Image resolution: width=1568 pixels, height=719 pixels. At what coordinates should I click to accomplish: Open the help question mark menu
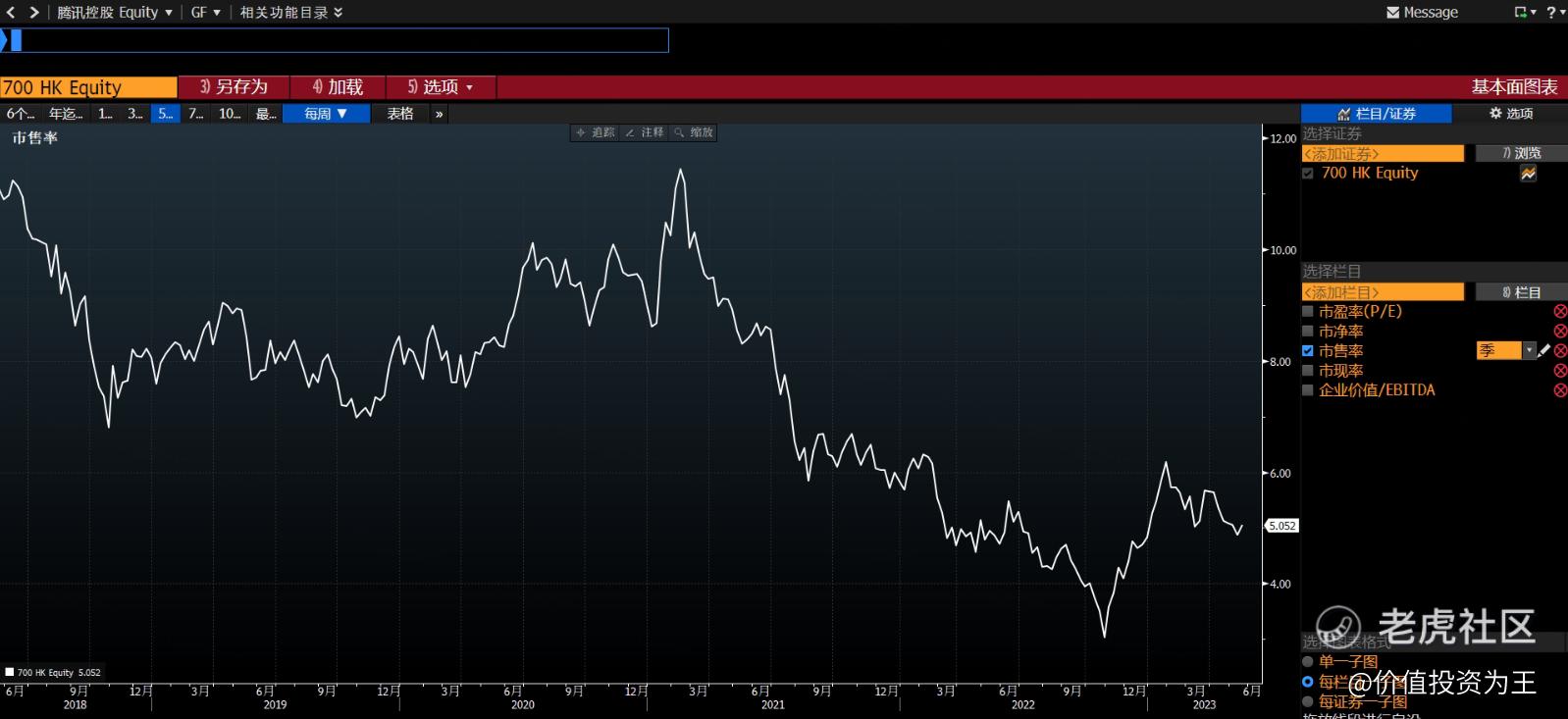click(x=1554, y=13)
